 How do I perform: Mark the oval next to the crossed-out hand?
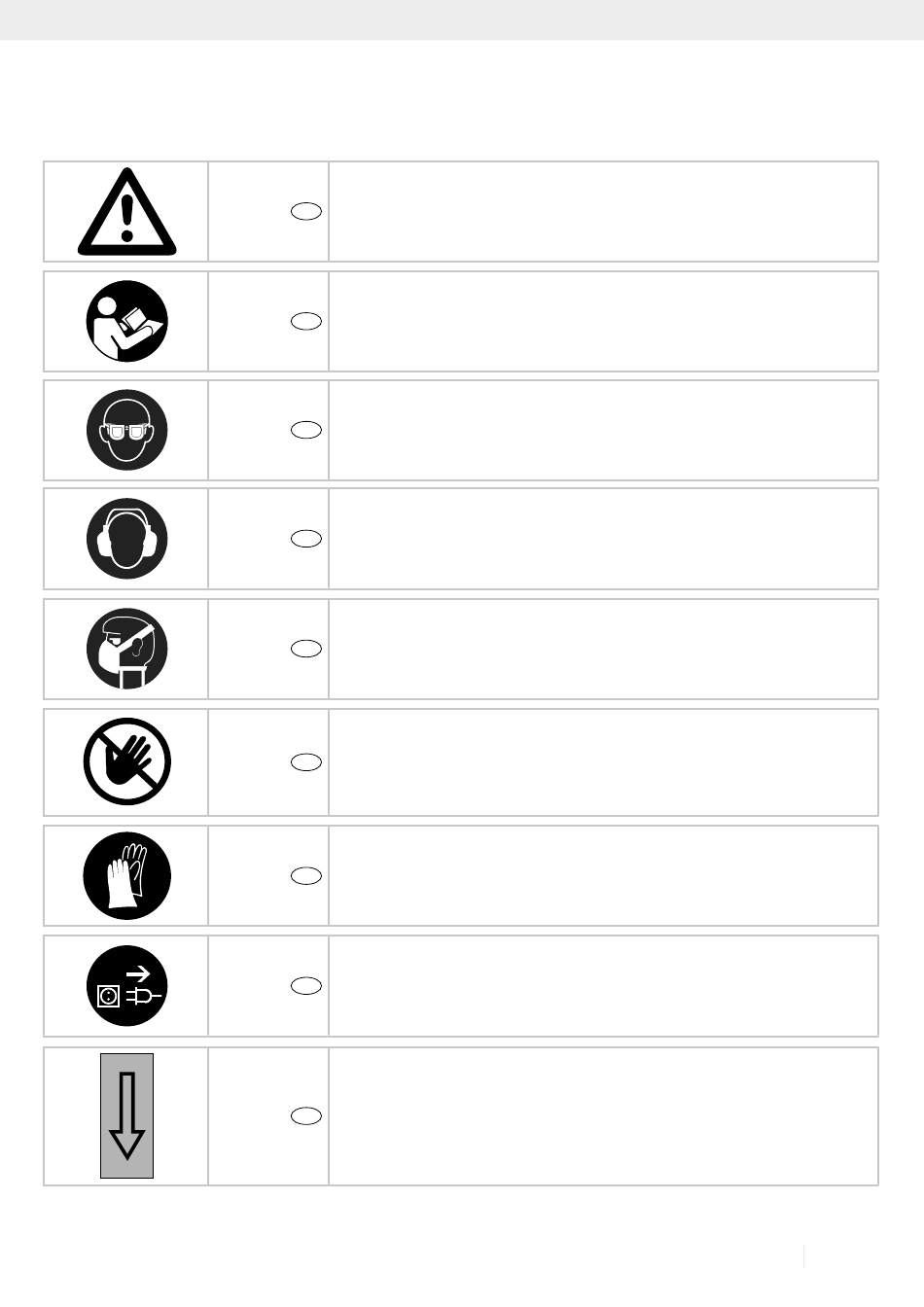(x=306, y=762)
